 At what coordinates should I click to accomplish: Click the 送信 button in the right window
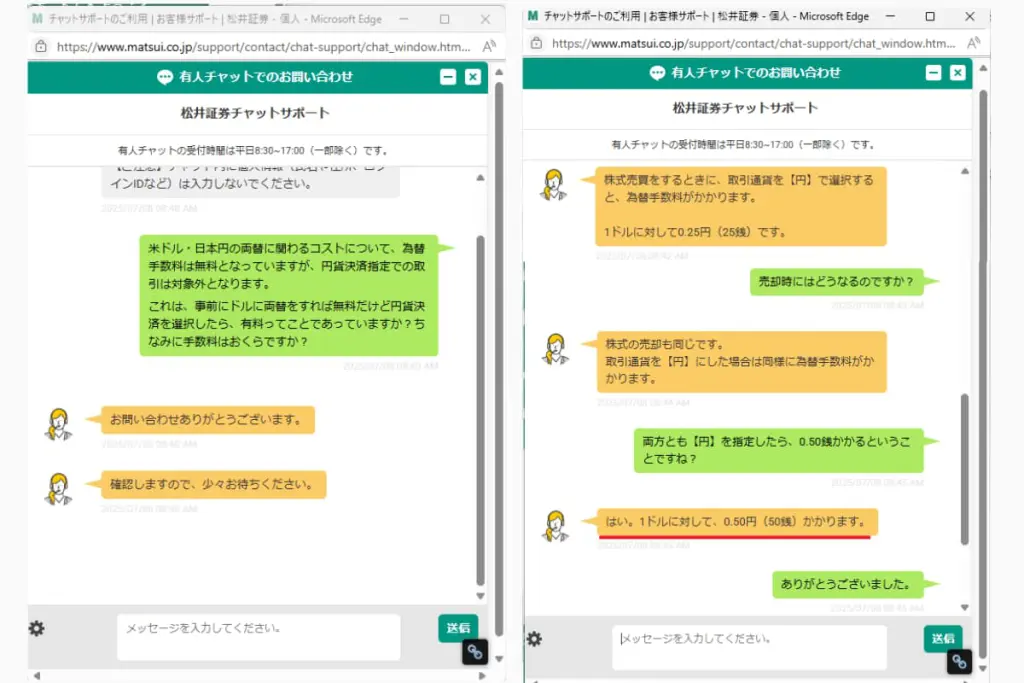tap(941, 638)
